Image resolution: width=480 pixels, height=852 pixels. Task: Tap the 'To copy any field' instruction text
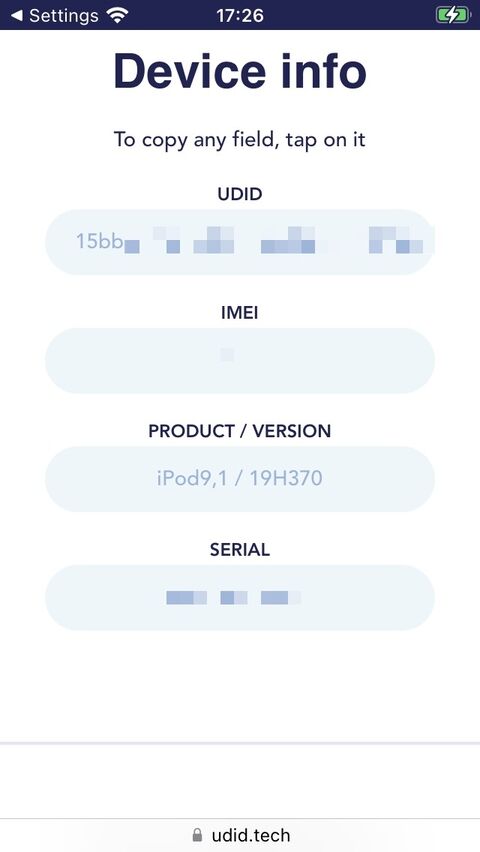click(x=240, y=140)
